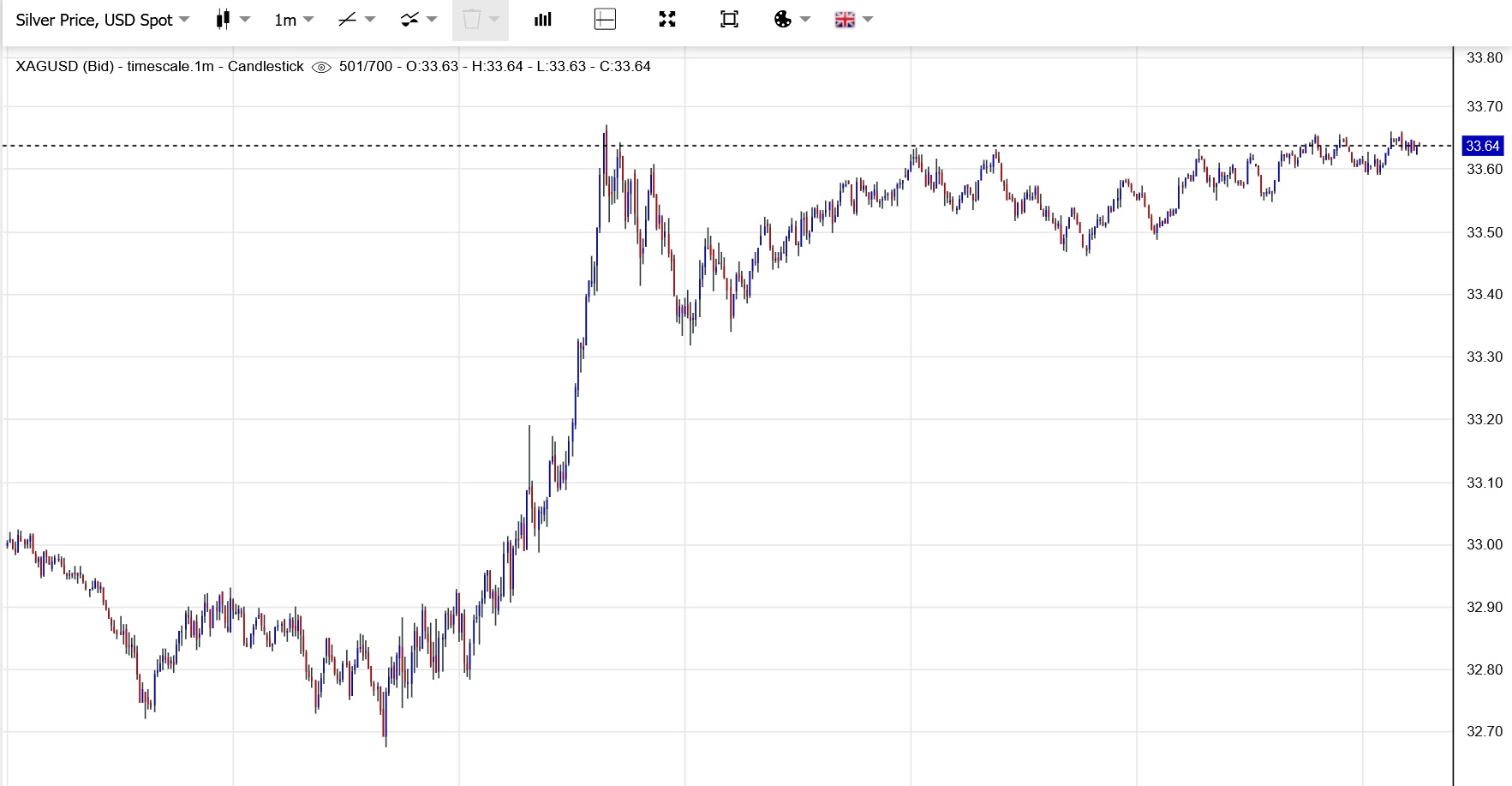Expand the 1m timescale dropdown

point(294,20)
